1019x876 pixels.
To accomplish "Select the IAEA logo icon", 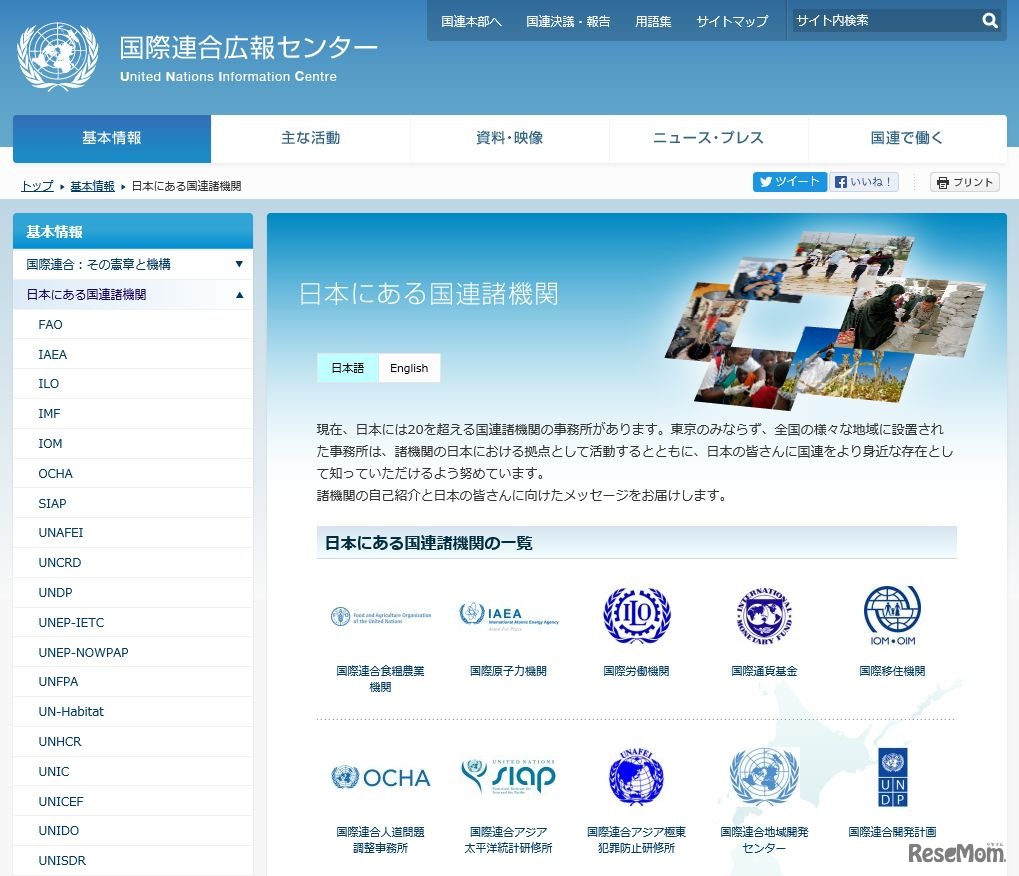I will tap(508, 613).
